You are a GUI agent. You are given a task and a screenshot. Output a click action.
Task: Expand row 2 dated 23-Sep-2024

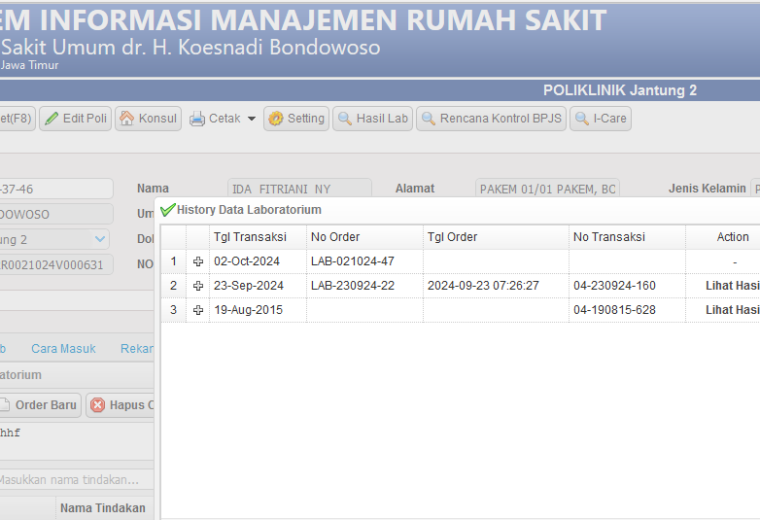198,286
